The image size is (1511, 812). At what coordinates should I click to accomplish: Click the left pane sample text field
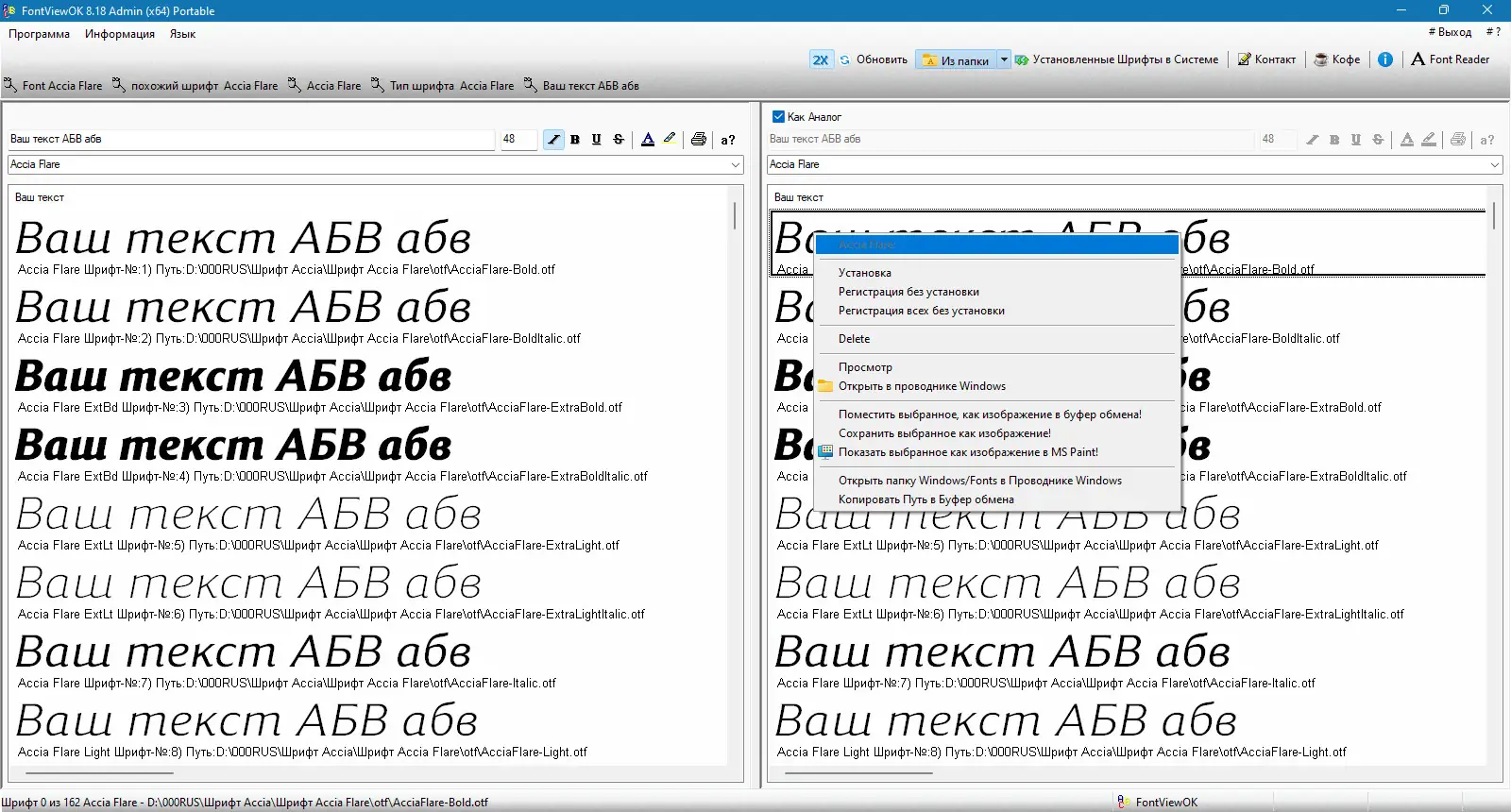(251, 140)
